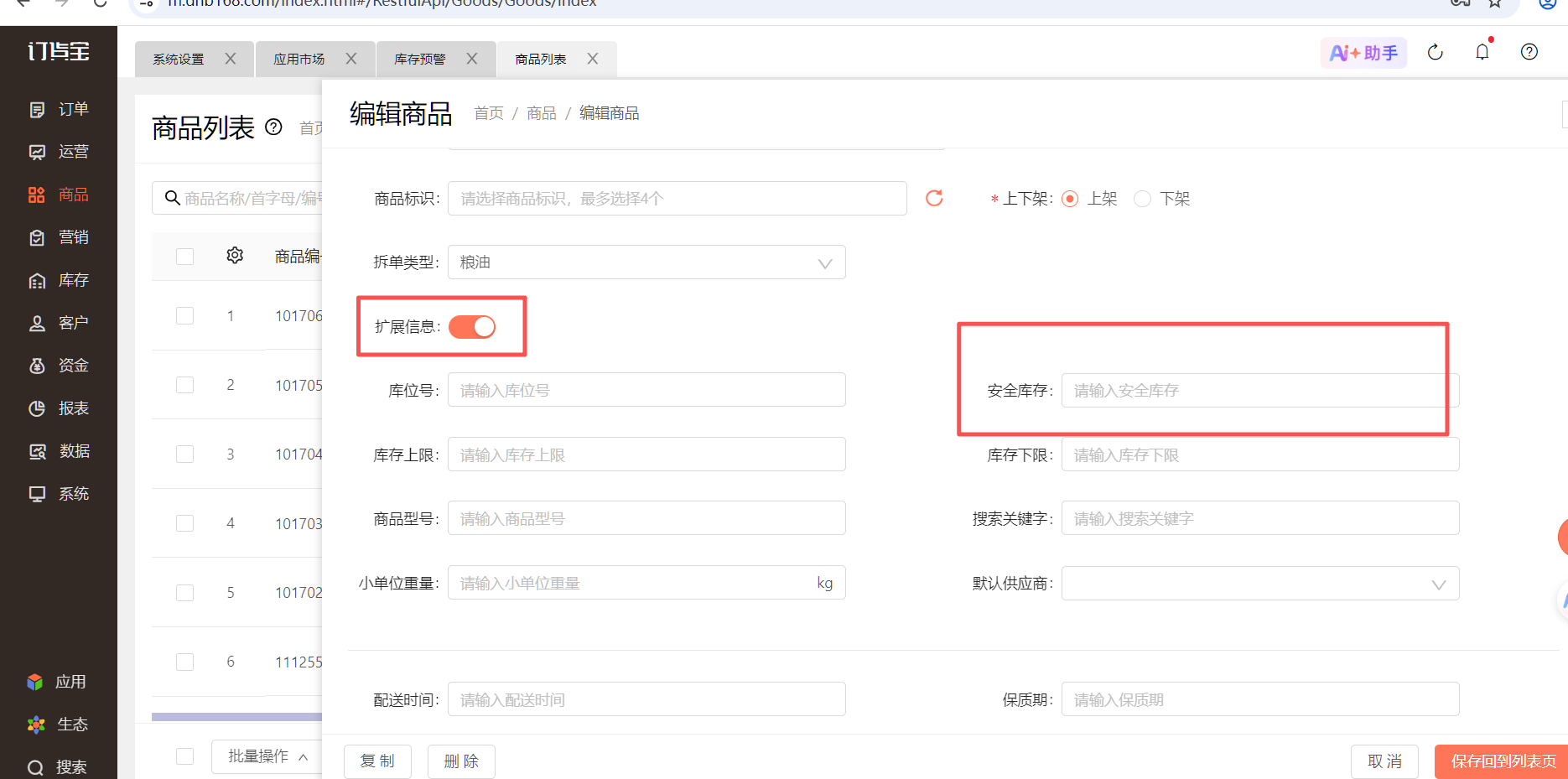Screen dimensions: 1568x779
Task: Open the help question mark in top bar
Action: (1529, 52)
